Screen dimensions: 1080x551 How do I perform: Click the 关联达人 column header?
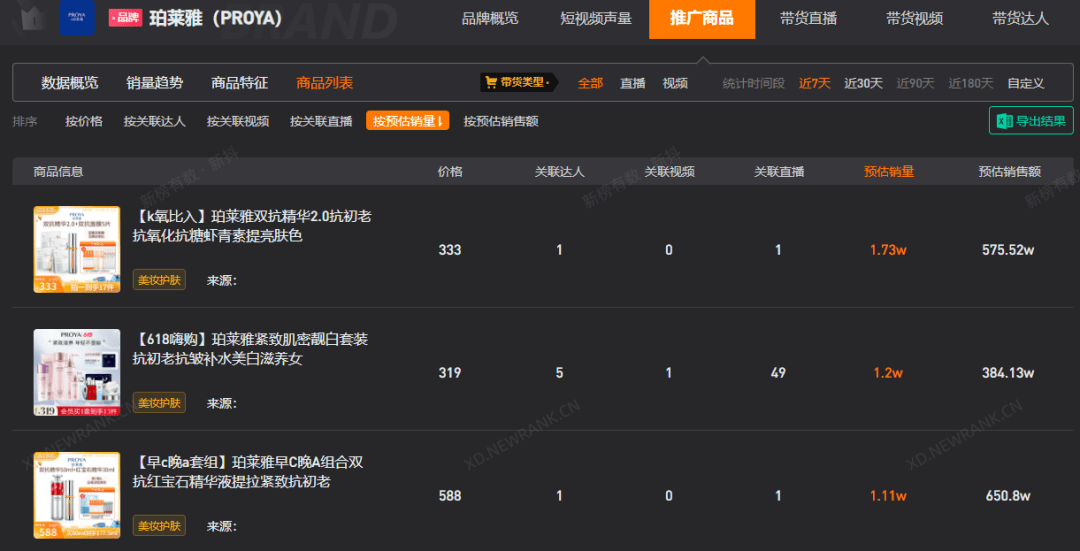tap(559, 171)
